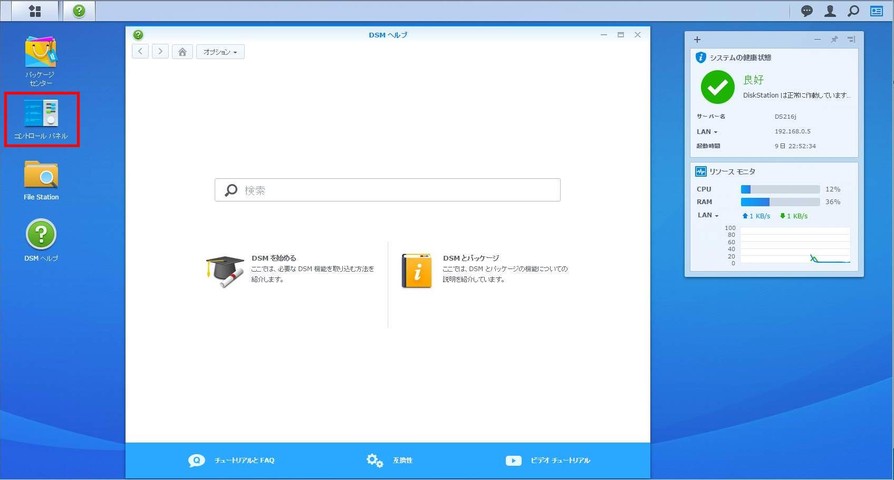Expand the Options dropdown in DSM Help

pyautogui.click(x=221, y=52)
